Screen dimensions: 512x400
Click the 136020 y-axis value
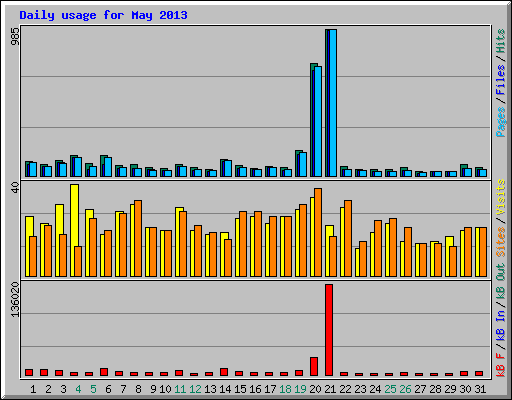(x=15, y=300)
